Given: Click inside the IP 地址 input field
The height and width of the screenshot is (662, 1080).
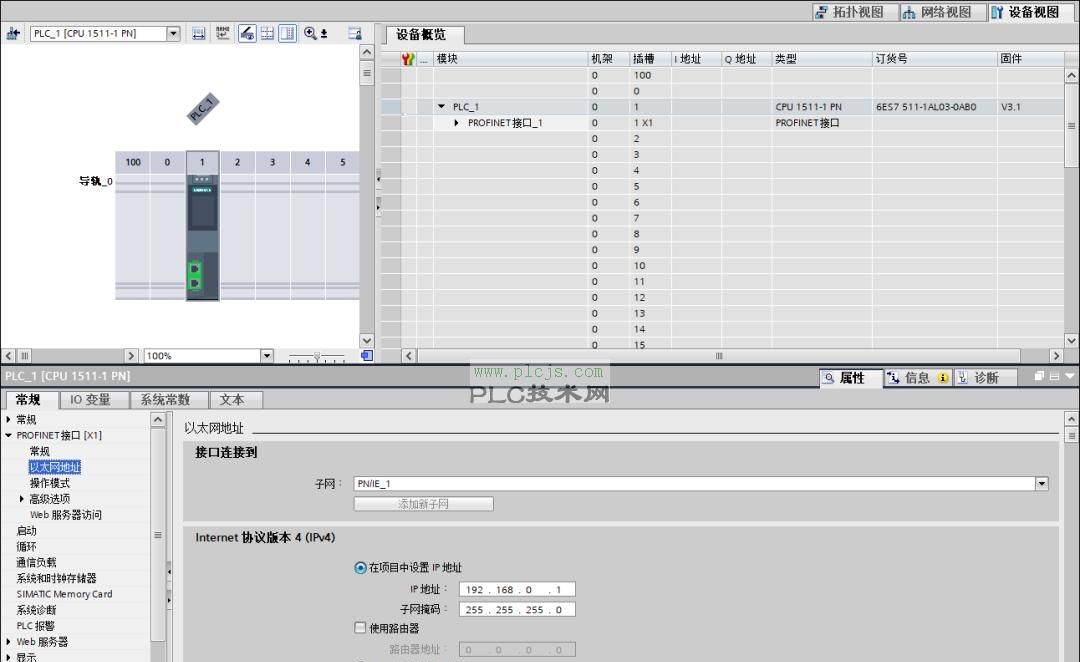Looking at the screenshot, I should 516,589.
